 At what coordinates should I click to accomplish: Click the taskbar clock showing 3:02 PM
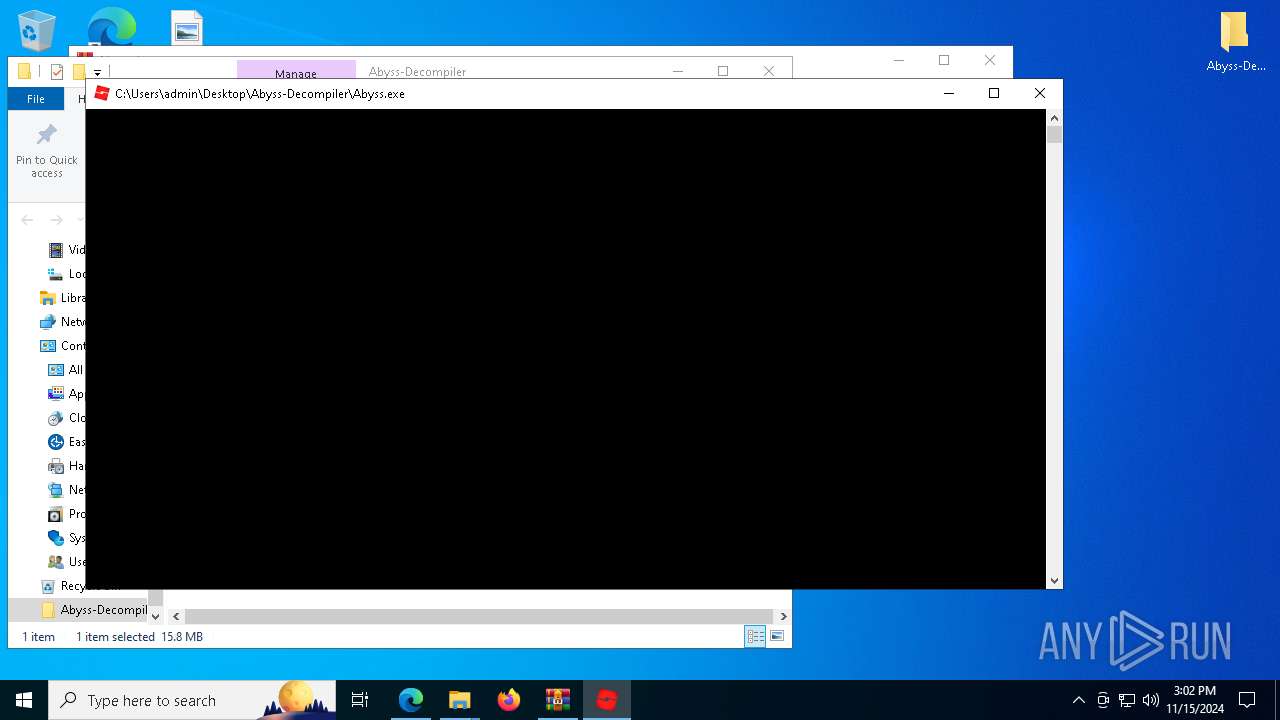pos(1195,700)
